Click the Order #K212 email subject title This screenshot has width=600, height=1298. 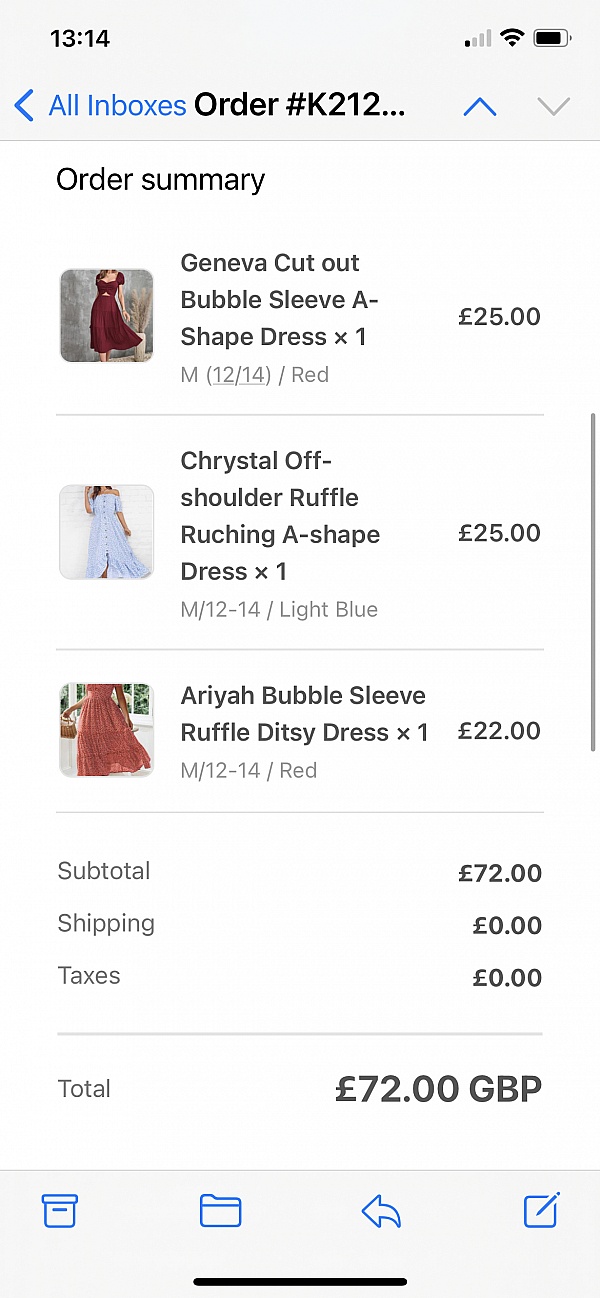300,105
